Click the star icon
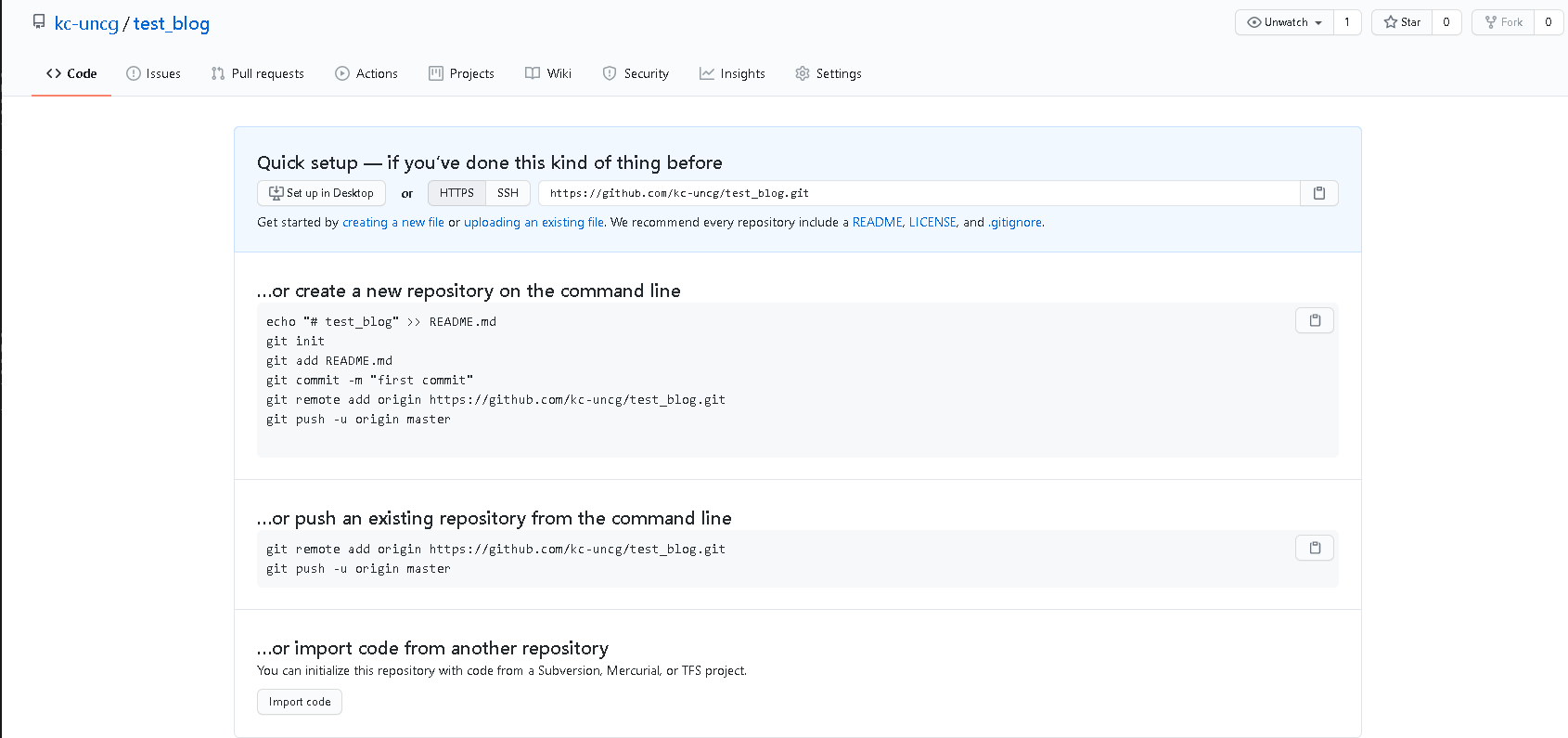This screenshot has width=1568, height=738. pyautogui.click(x=1391, y=22)
